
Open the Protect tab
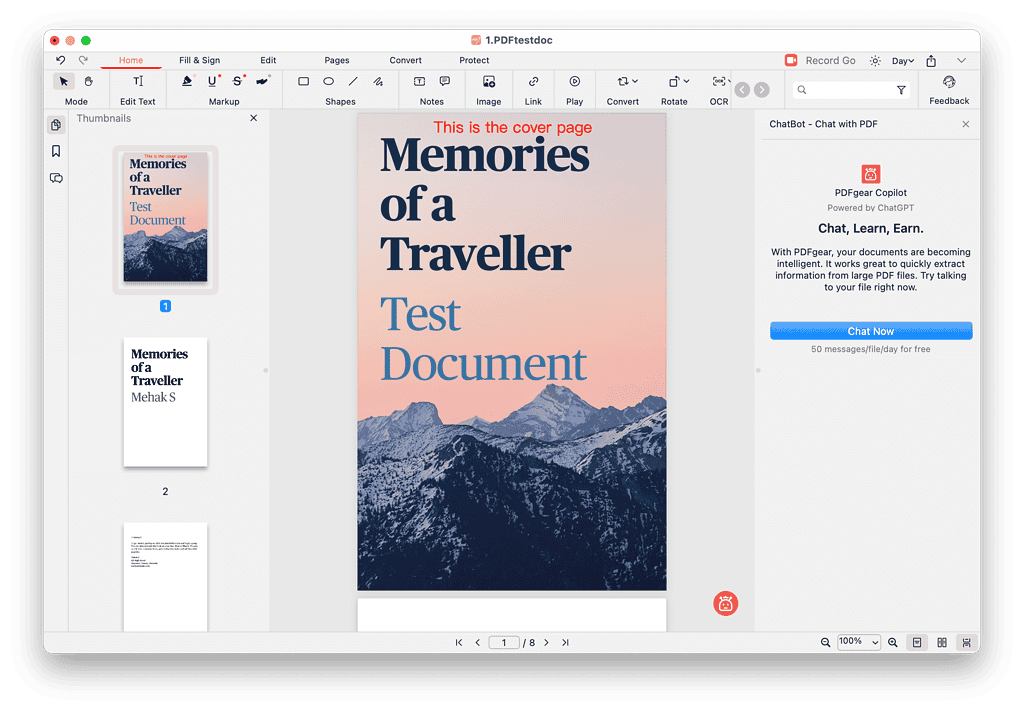(474, 60)
